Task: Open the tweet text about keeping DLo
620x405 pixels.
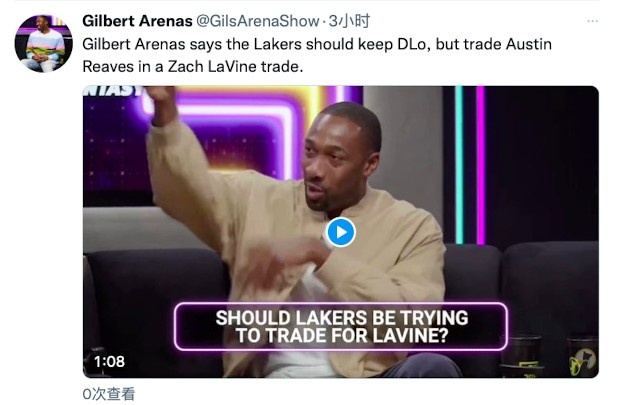Action: tap(317, 55)
